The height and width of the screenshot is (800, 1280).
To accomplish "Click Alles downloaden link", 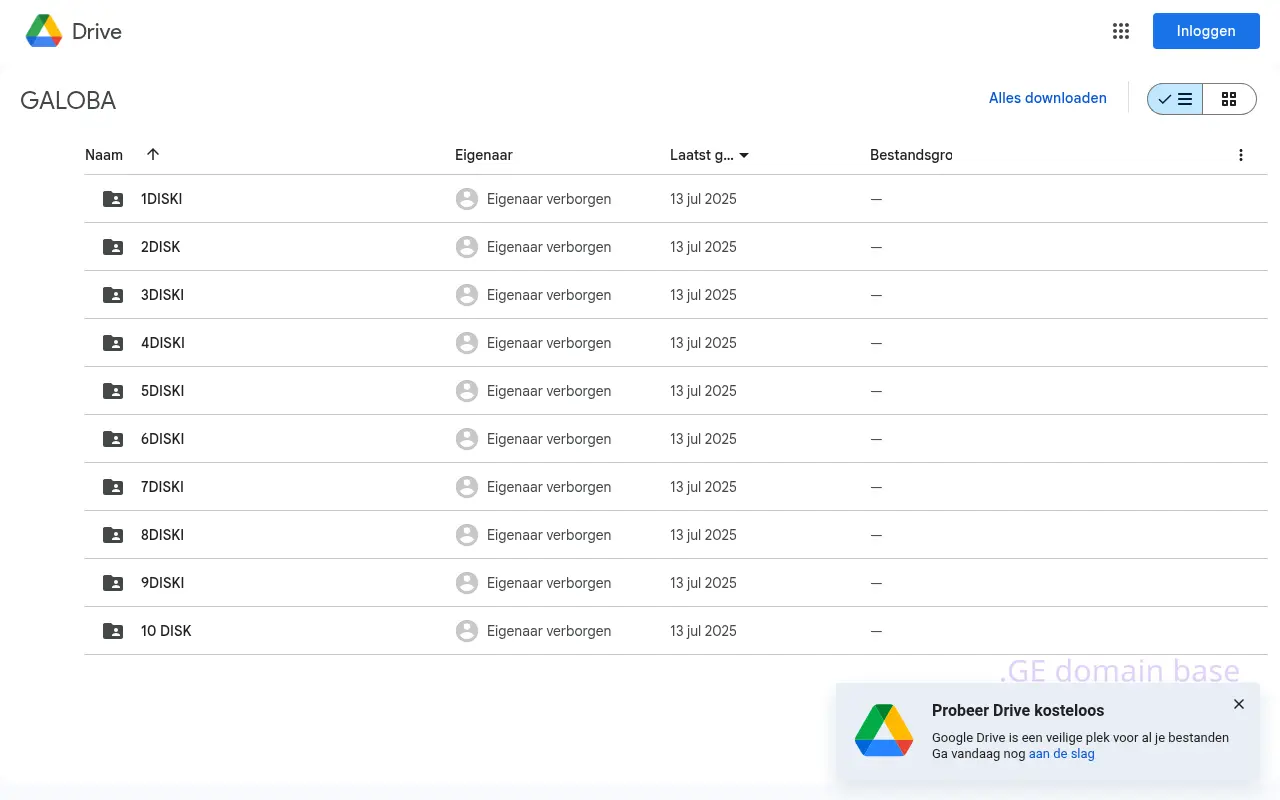I will [x=1047, y=98].
